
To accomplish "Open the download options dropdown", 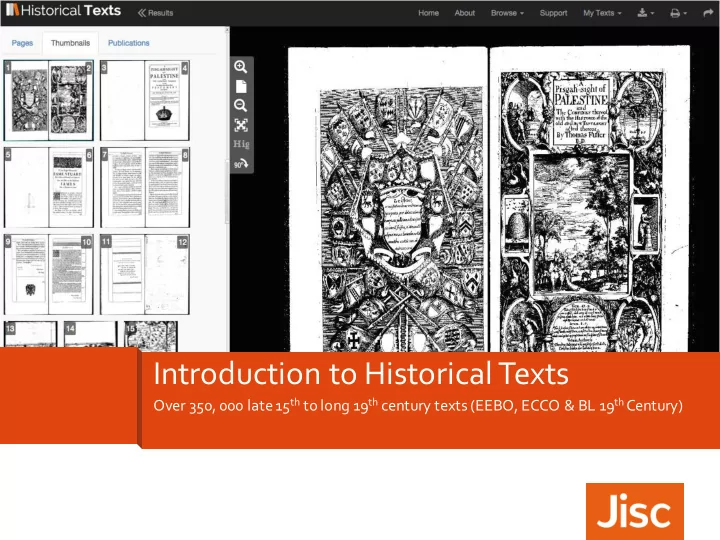I will (x=646, y=13).
